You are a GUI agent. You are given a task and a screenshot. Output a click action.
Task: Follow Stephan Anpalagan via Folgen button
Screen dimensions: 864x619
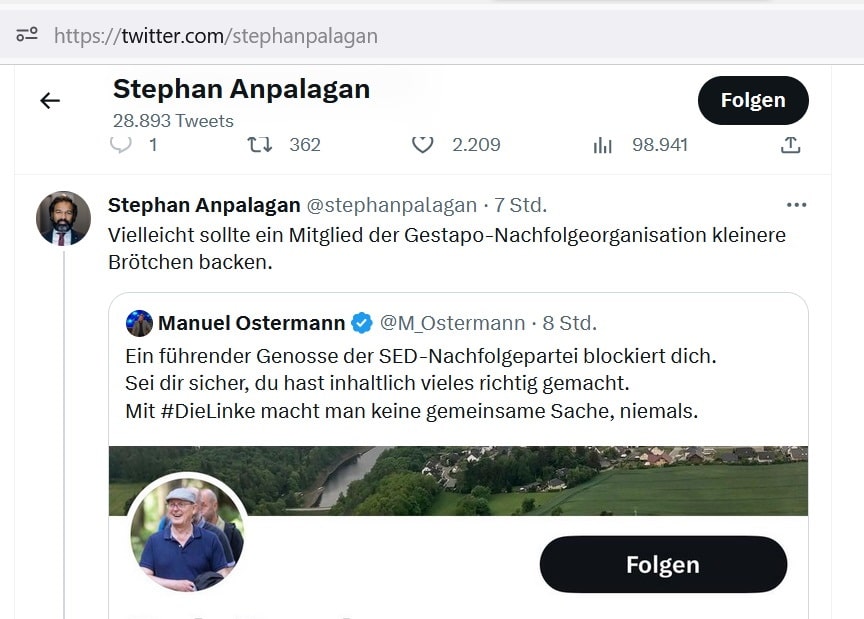click(x=753, y=100)
